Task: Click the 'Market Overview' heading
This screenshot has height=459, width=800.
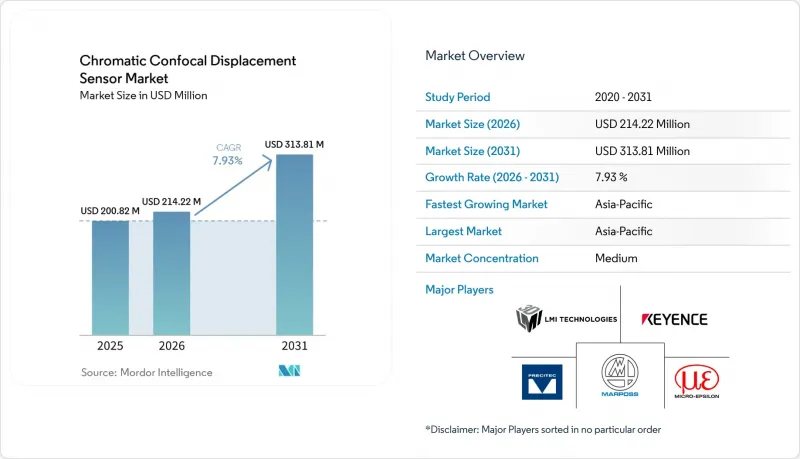Action: click(474, 56)
